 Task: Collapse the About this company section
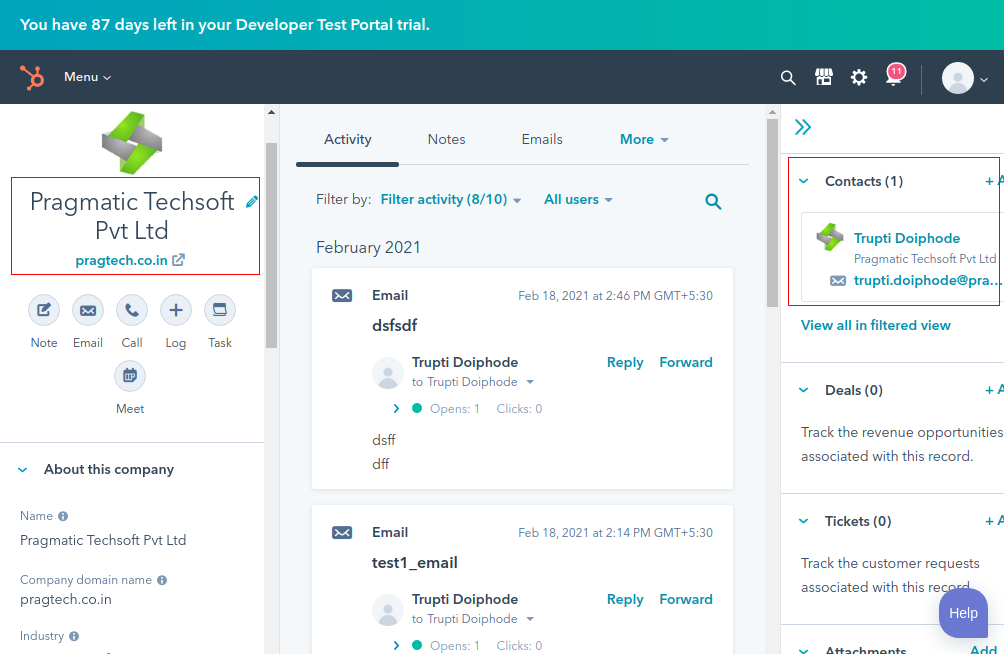coord(23,470)
